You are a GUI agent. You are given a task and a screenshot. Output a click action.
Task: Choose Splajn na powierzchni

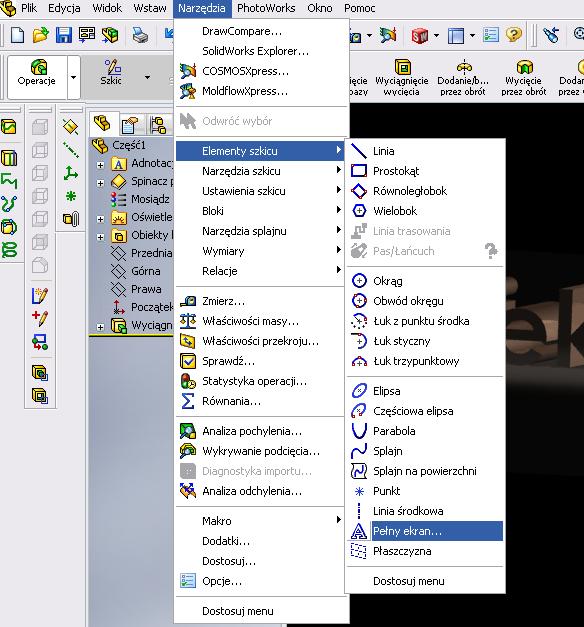click(425, 471)
